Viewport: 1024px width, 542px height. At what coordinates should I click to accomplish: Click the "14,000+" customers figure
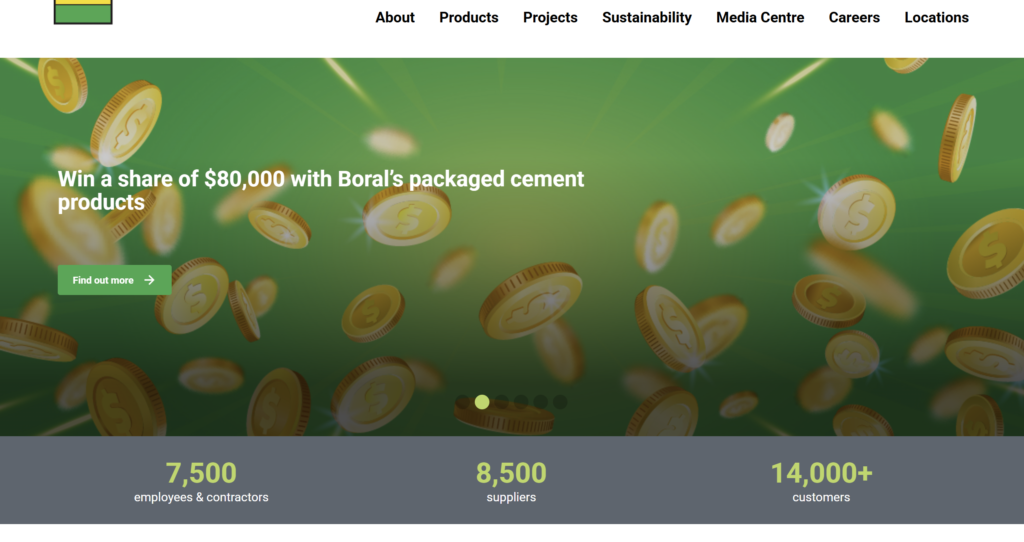822,473
